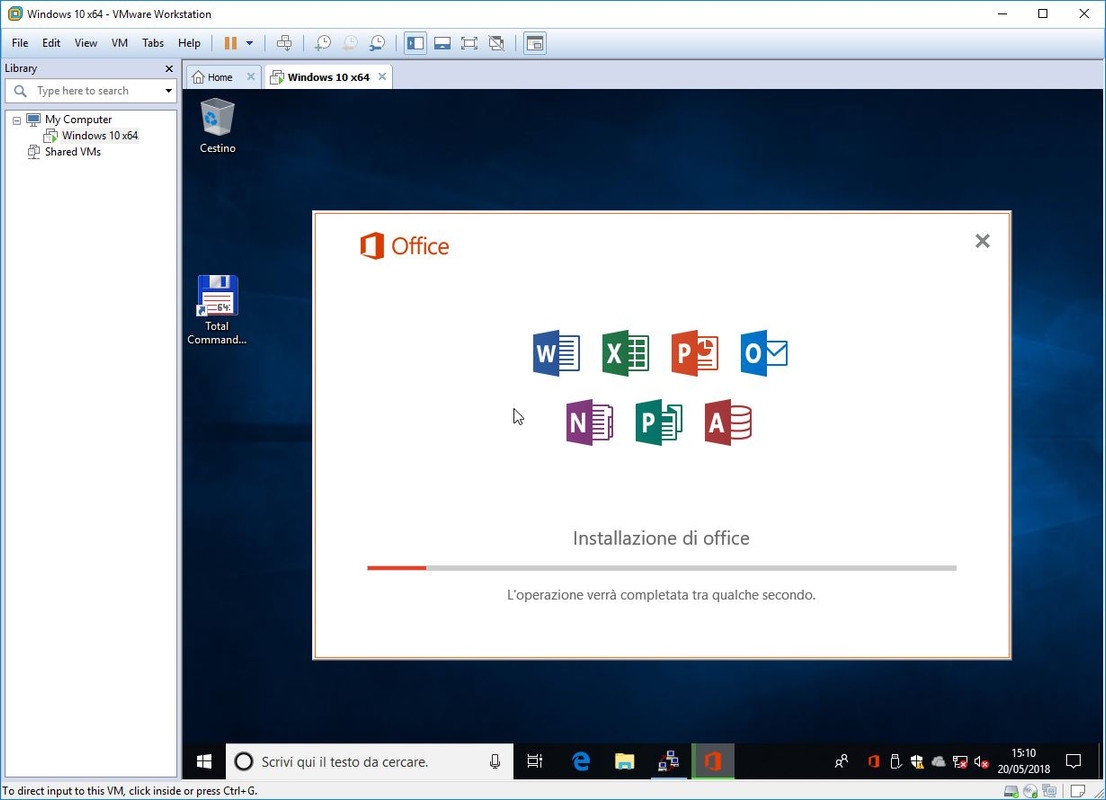Click the Outlook icon in installer
This screenshot has width=1106, height=800.
764,353
